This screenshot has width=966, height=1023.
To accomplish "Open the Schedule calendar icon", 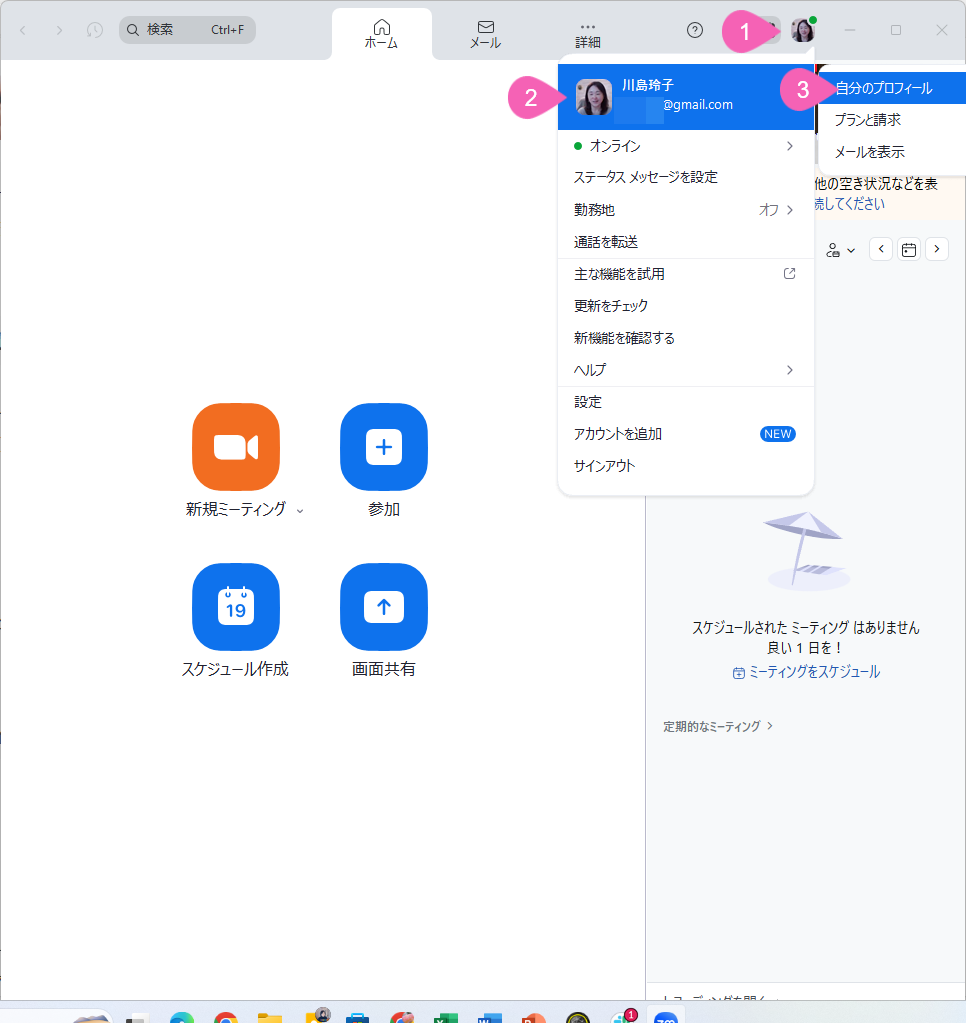I will [x=235, y=607].
